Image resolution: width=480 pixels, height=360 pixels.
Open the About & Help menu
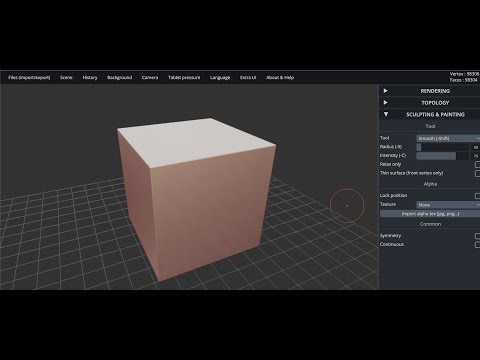click(x=280, y=78)
